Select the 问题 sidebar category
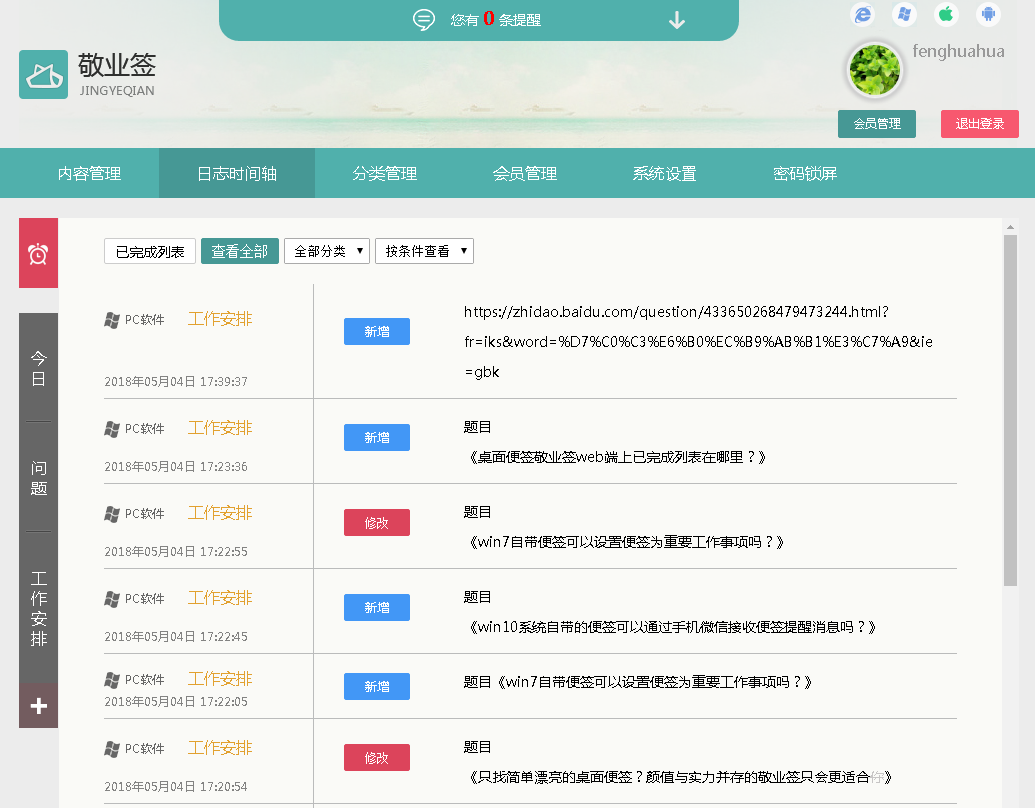The height and width of the screenshot is (808, 1035). (x=38, y=478)
